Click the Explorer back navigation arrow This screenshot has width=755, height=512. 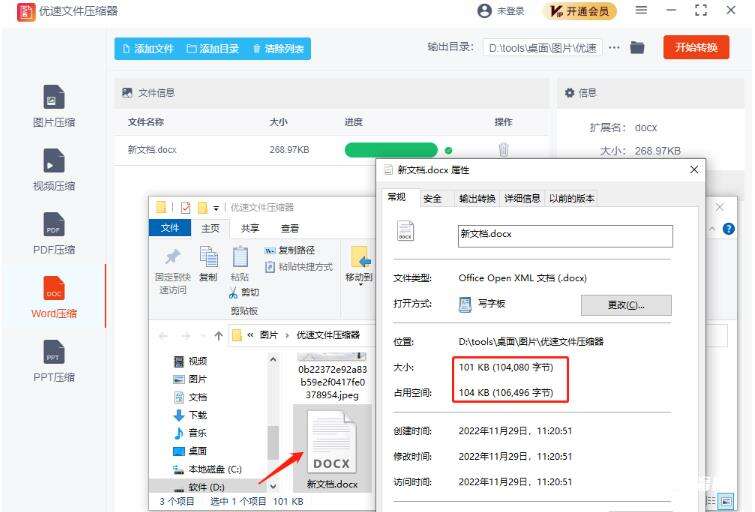163,336
